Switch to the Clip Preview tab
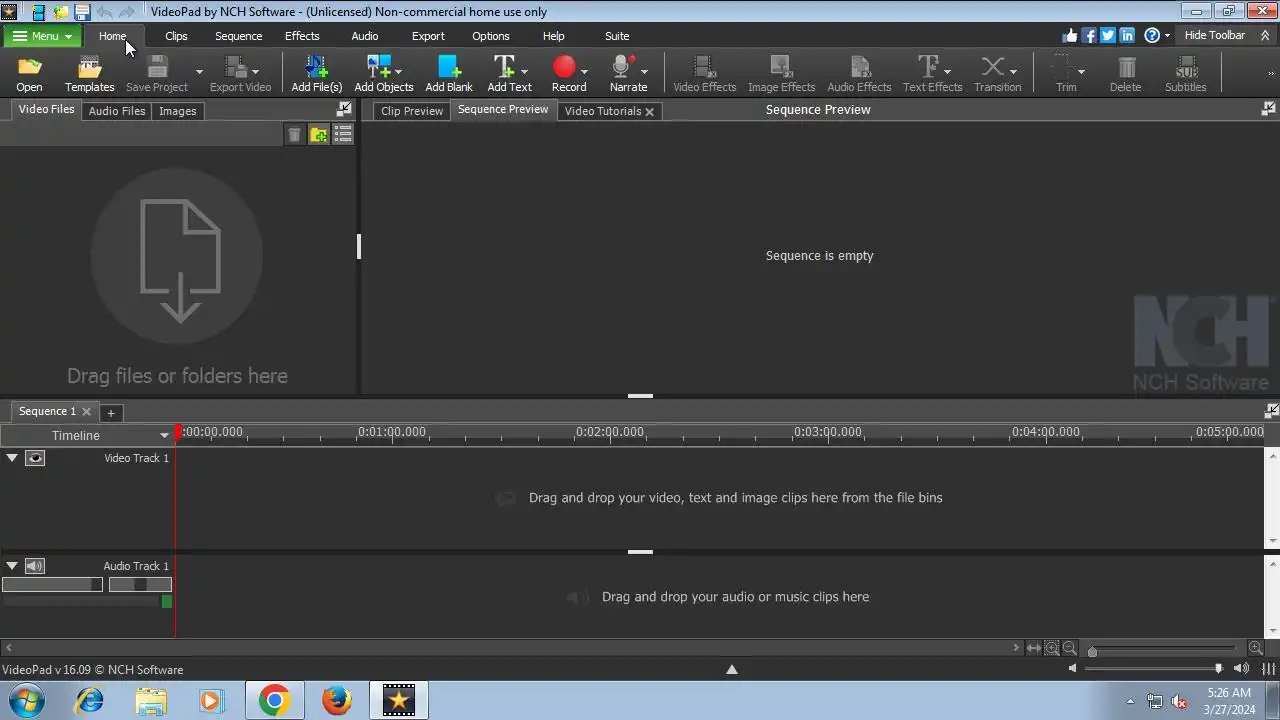Image resolution: width=1280 pixels, height=720 pixels. (412, 111)
